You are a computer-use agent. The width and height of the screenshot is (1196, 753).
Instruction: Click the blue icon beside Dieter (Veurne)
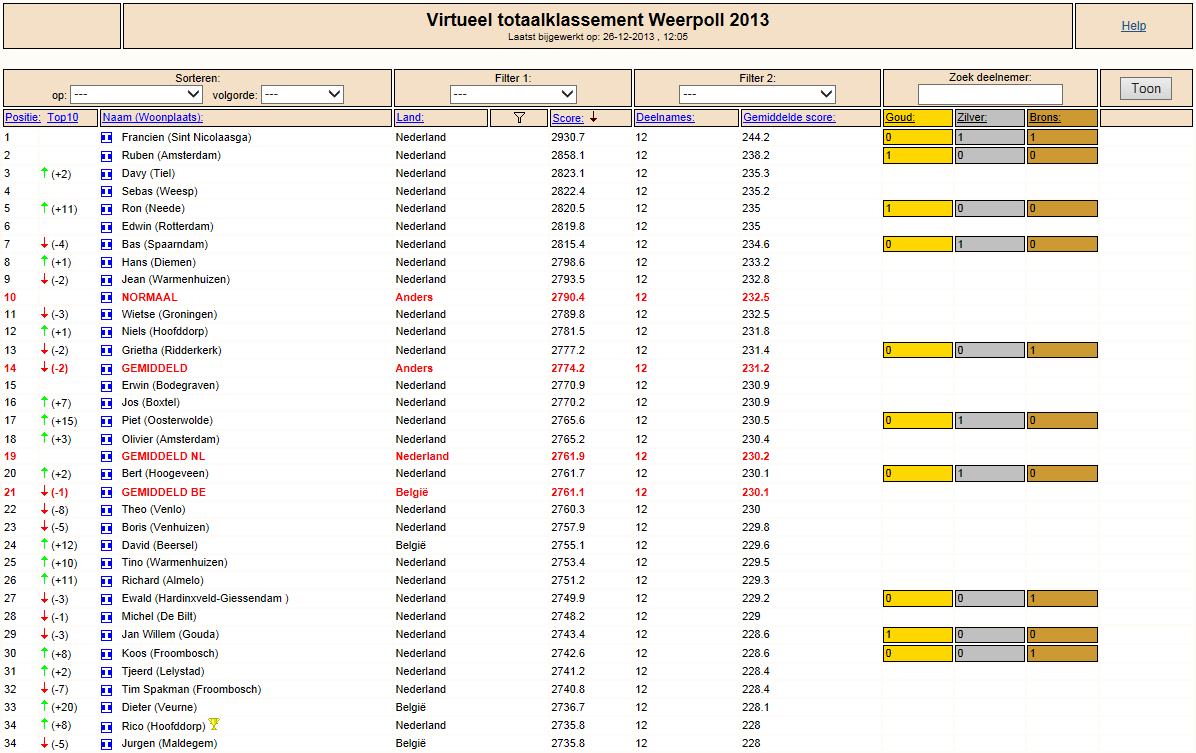coord(107,708)
